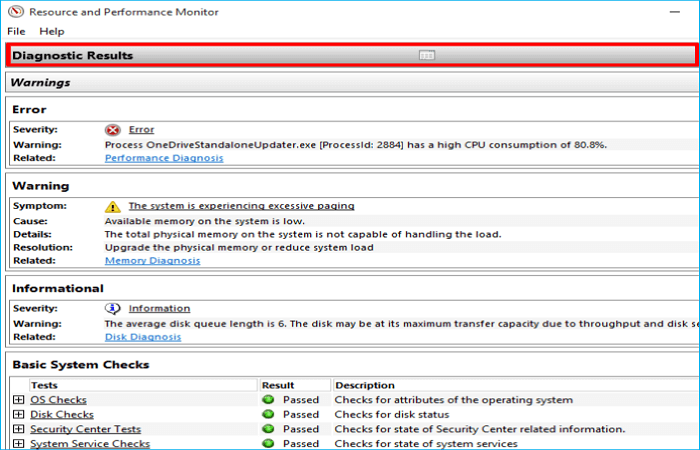Image resolution: width=700 pixels, height=450 pixels.
Task: Open the File menu
Action: [17, 32]
